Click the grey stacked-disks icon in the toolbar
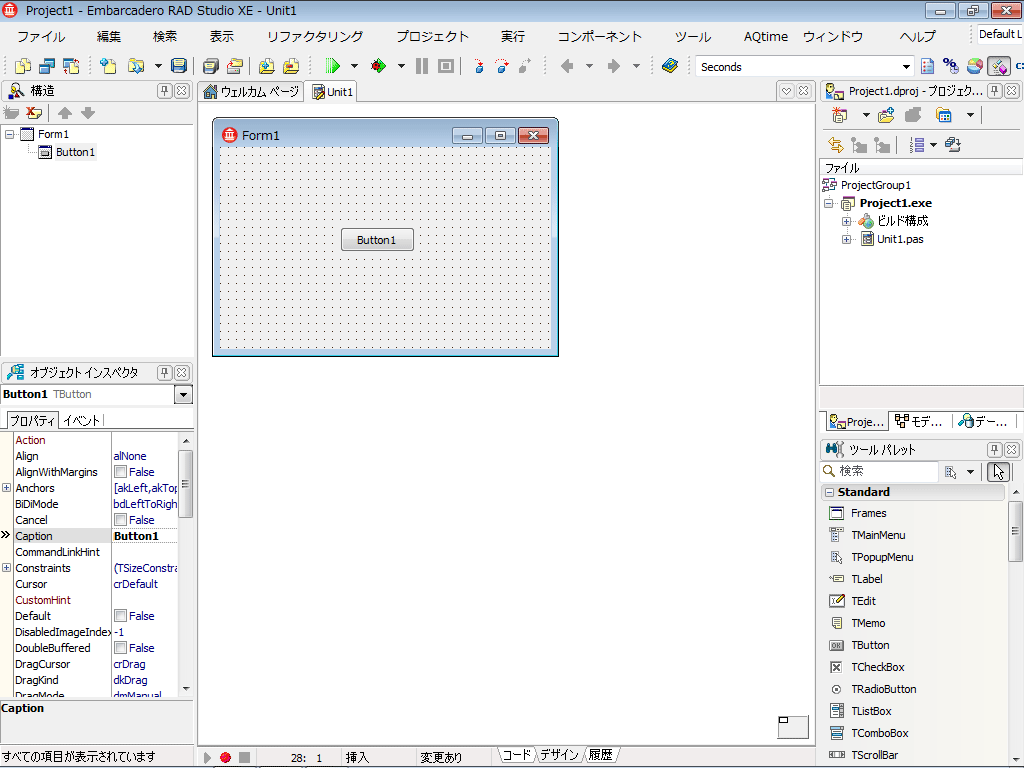Viewport: 1024px width, 768px height. click(210, 66)
